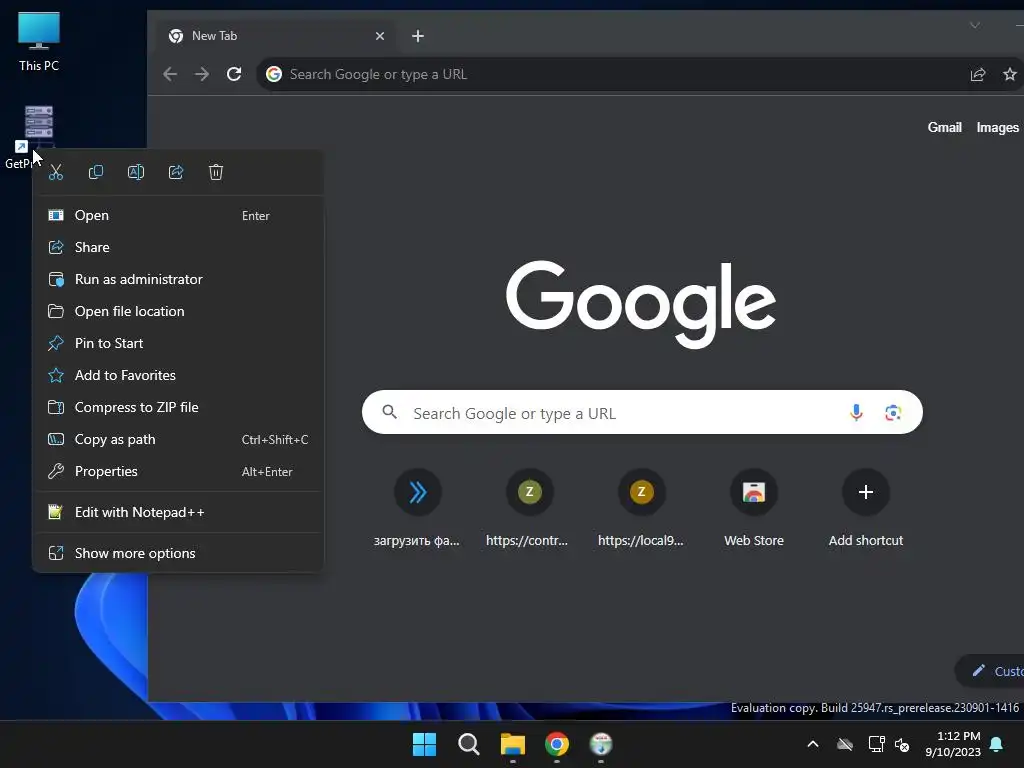
Task: Click the Customize Chrome pencil button
Action: (990, 671)
